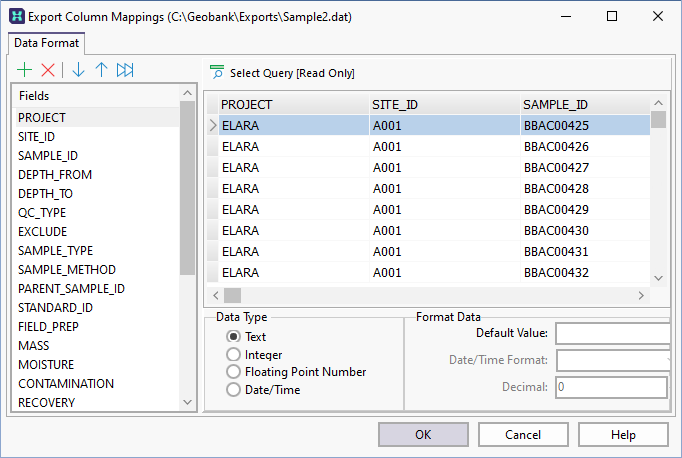Click the green plus add field icon
The width and height of the screenshot is (682, 458).
pos(25,70)
